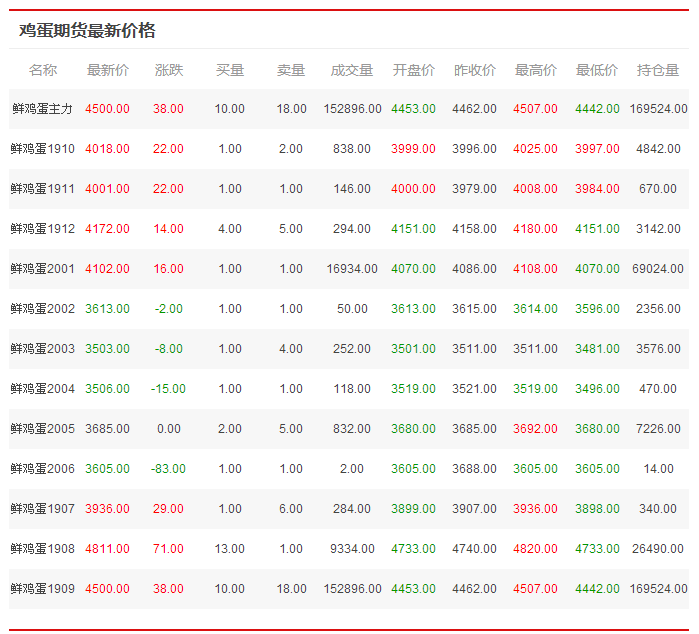Click change value -83.00 for 鲜鸡蛋2006

pos(169,469)
